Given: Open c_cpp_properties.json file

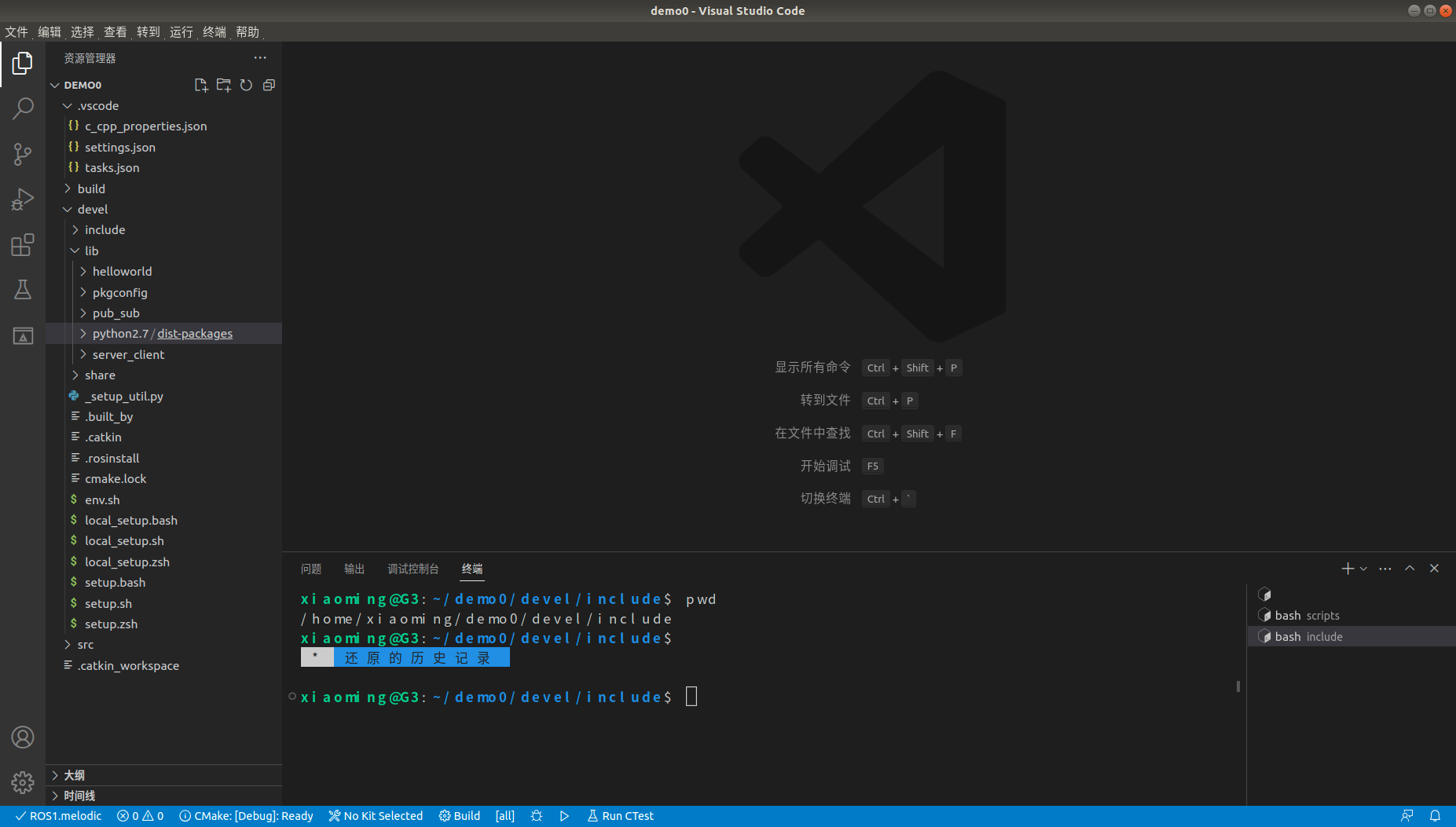Looking at the screenshot, I should click(163, 126).
